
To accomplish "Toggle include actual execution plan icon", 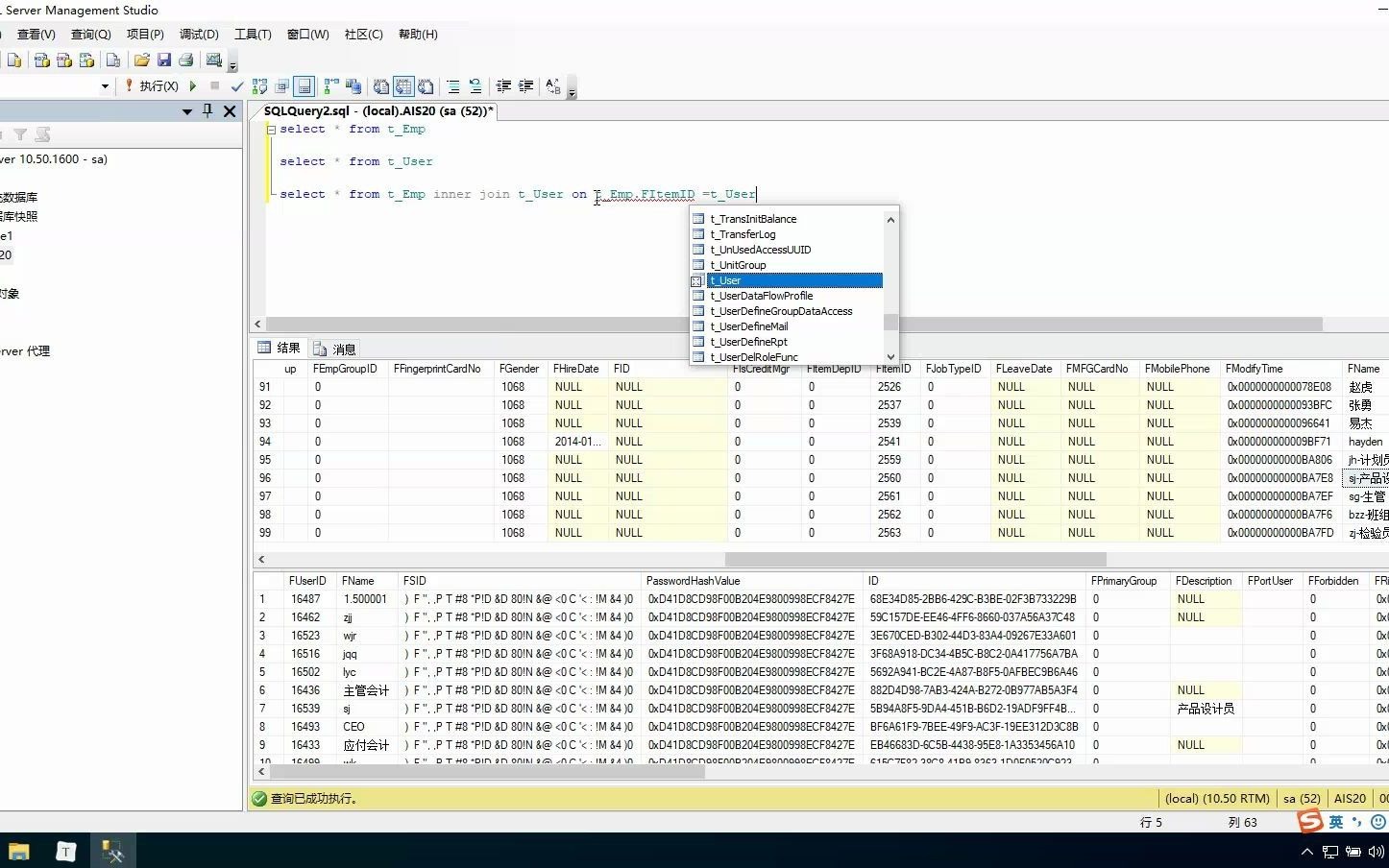I will (331, 86).
